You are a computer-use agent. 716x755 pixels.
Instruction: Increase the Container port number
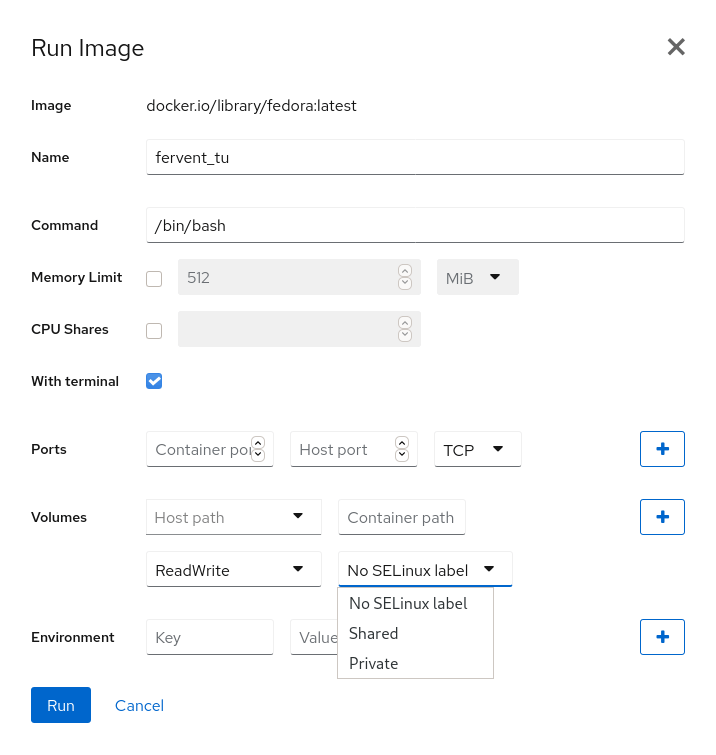[258, 443]
